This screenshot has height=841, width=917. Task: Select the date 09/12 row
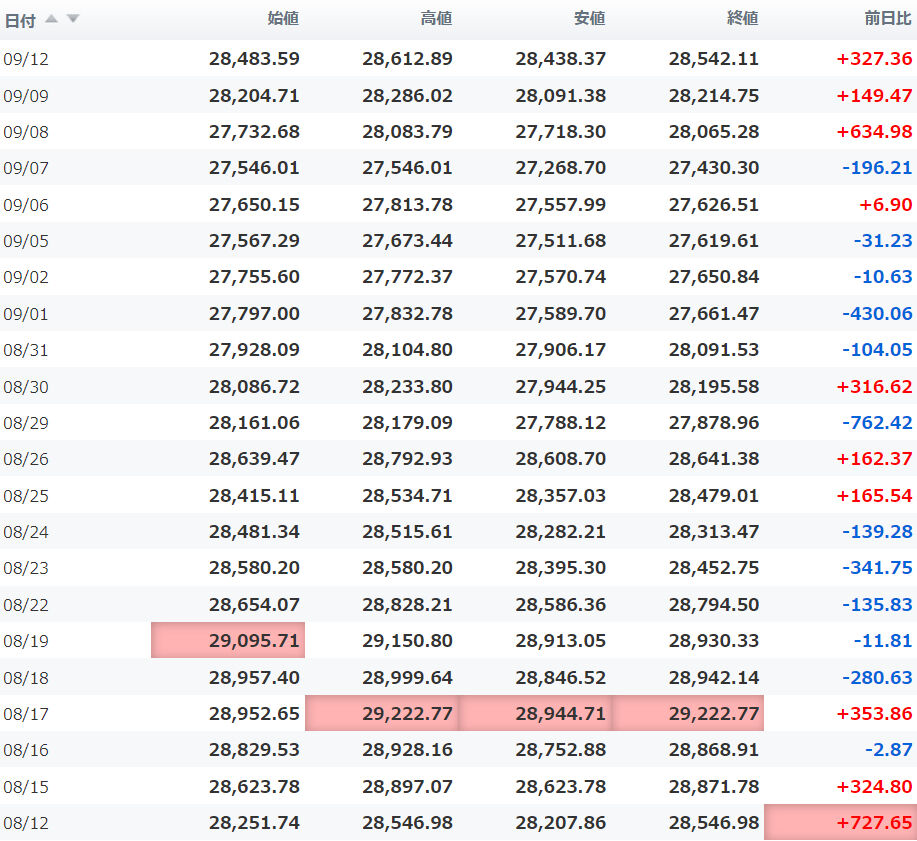tap(458, 58)
